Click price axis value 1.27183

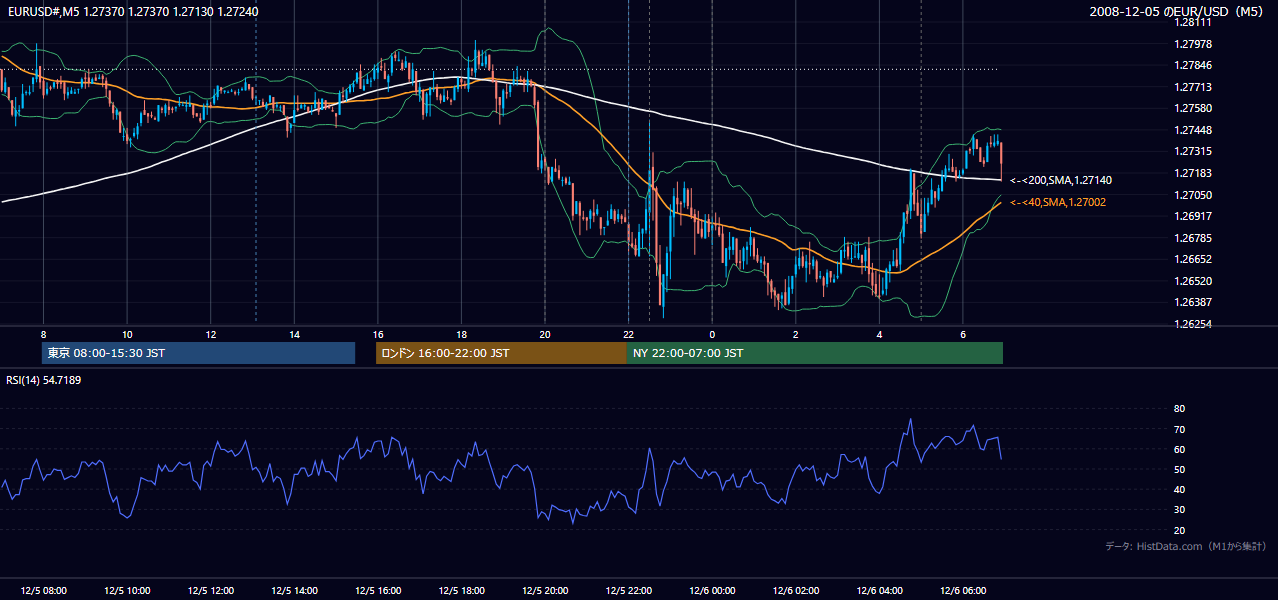[1193, 173]
